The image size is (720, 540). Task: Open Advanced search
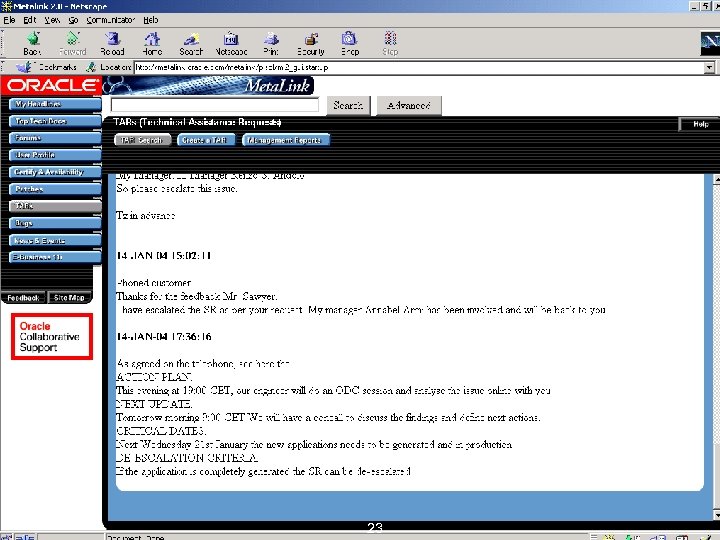coord(409,106)
